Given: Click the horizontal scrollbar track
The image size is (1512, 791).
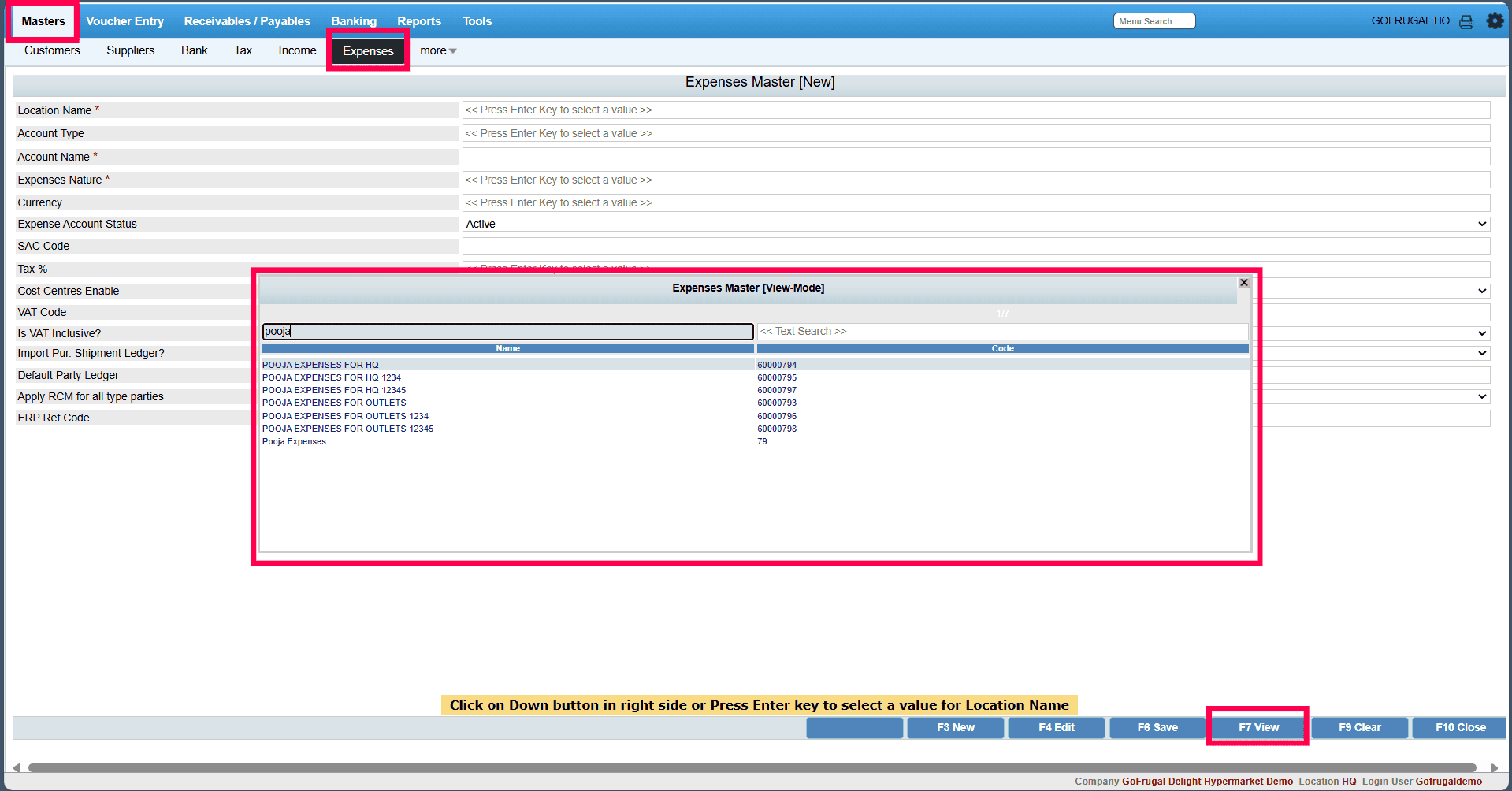Looking at the screenshot, I should pos(752,767).
